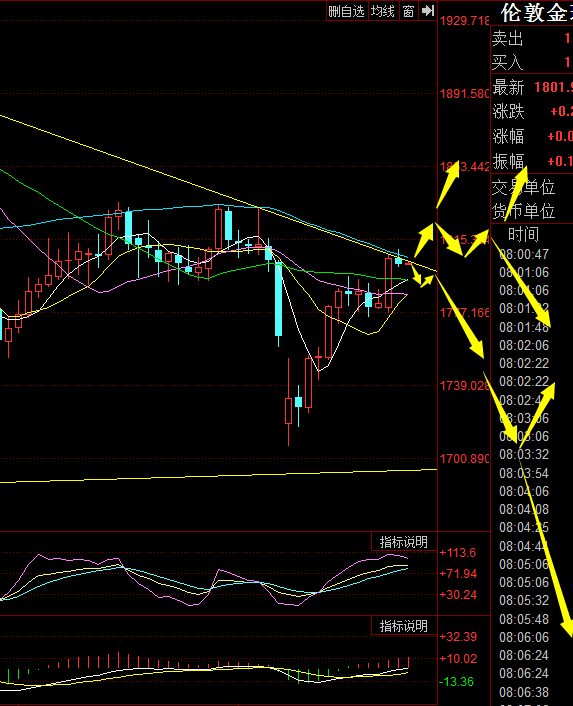Click the 时间 column header
The height and width of the screenshot is (706, 573).
click(523, 235)
